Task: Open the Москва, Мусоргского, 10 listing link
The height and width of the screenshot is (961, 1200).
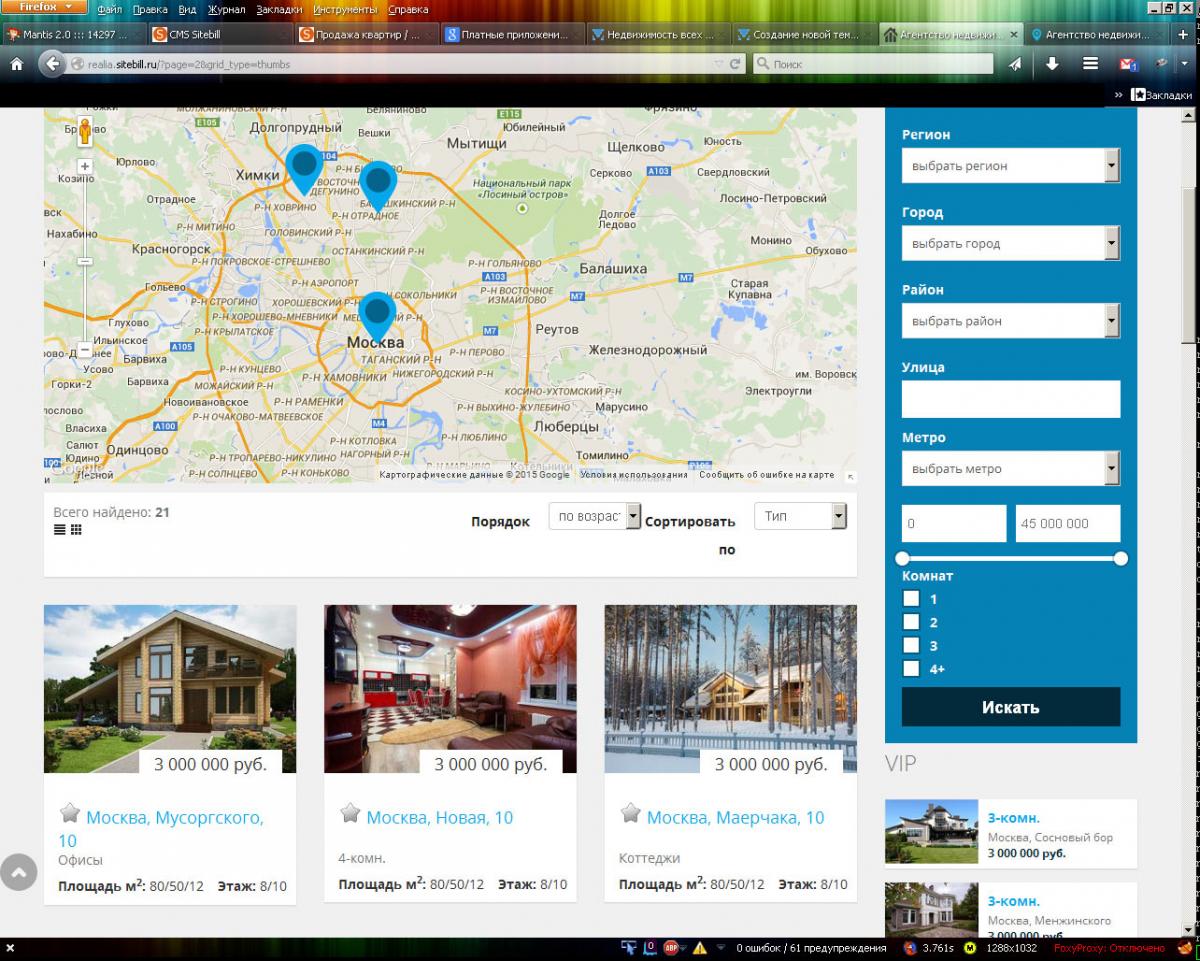Action: (x=161, y=829)
